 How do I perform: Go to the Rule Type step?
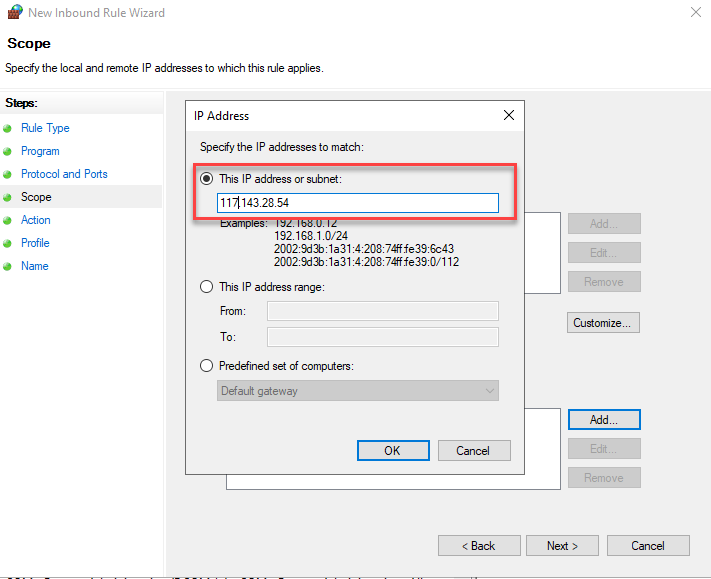point(45,128)
